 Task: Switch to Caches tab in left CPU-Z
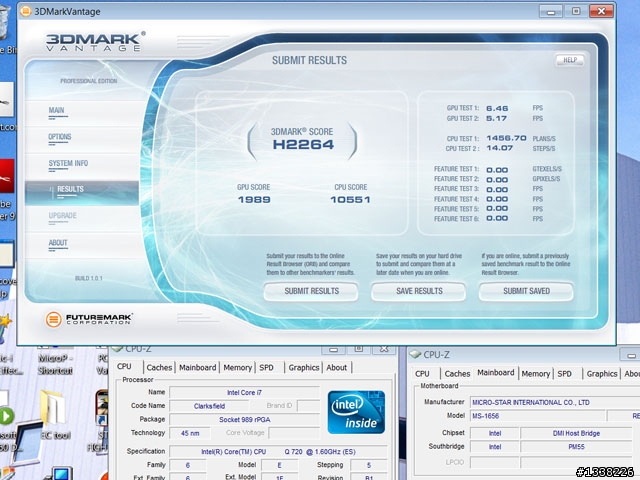159,367
